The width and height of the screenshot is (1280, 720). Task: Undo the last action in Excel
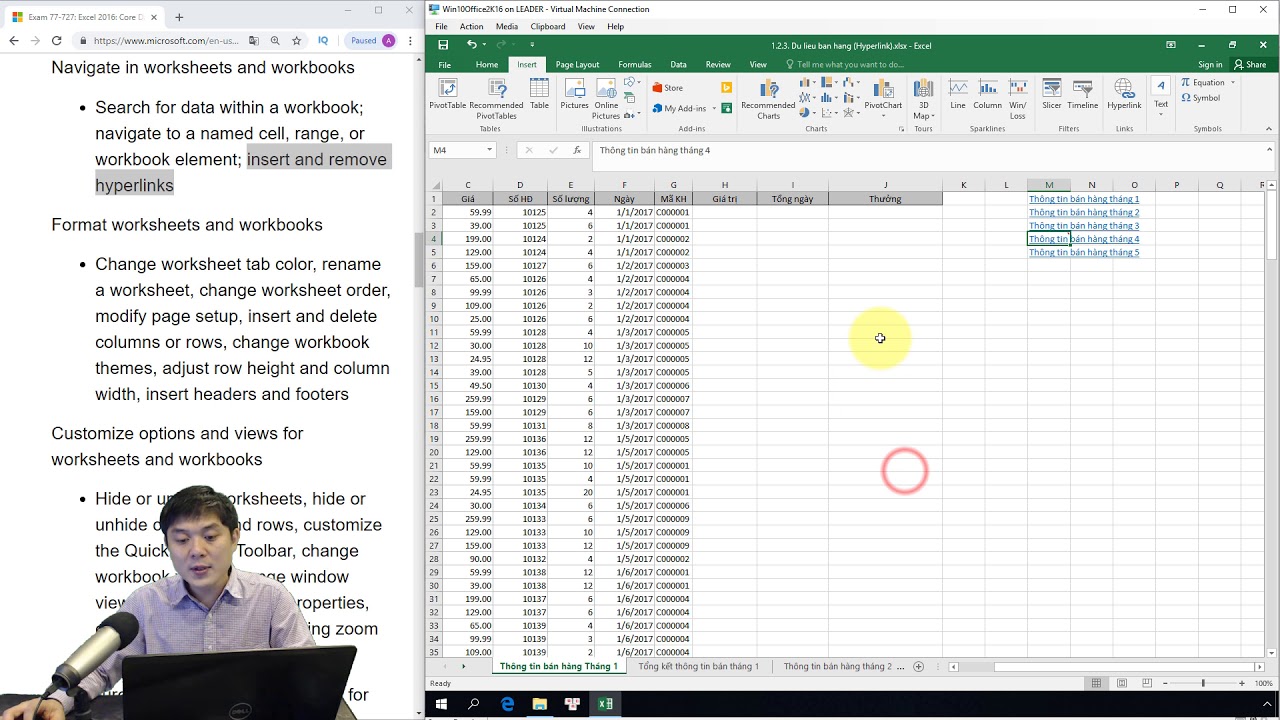click(471, 45)
